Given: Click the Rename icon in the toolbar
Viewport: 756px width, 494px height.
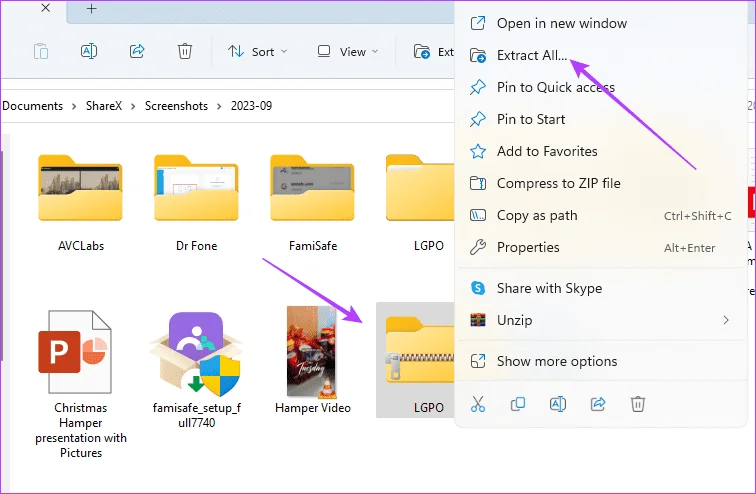Looking at the screenshot, I should (x=89, y=51).
